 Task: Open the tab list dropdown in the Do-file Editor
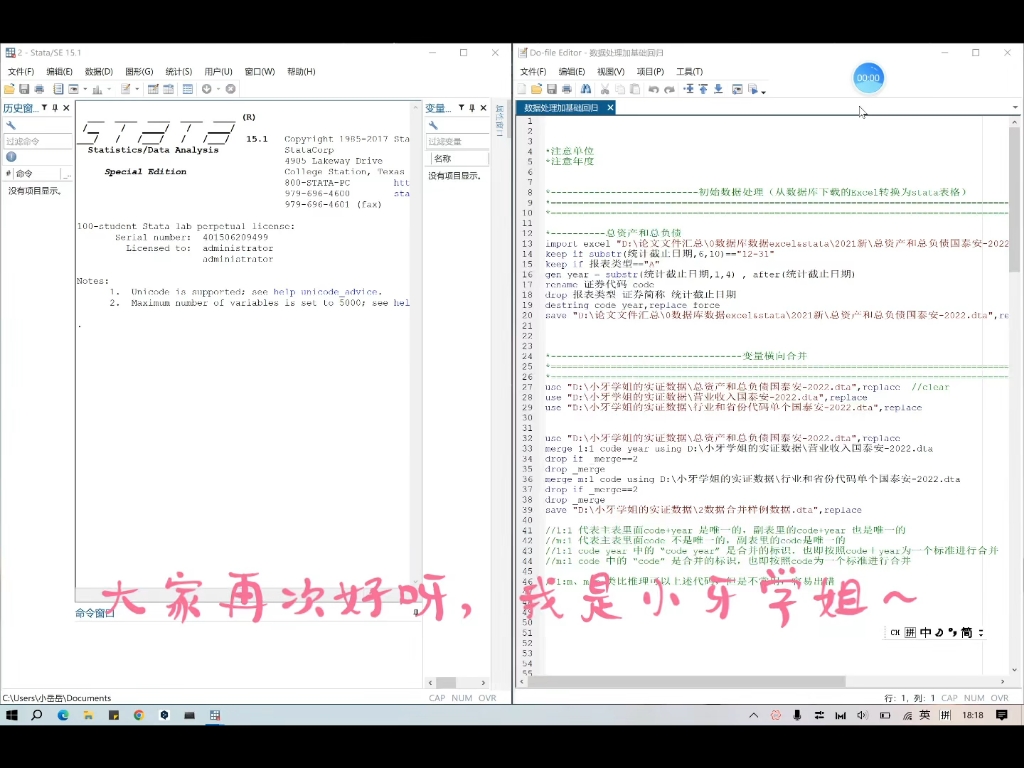(1015, 107)
